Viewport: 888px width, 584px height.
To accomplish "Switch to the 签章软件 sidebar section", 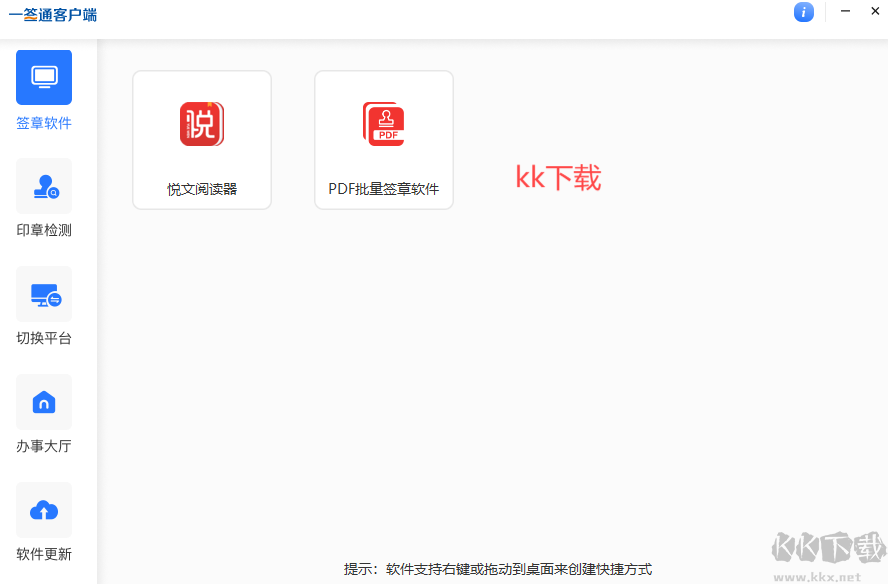I will 44,95.
